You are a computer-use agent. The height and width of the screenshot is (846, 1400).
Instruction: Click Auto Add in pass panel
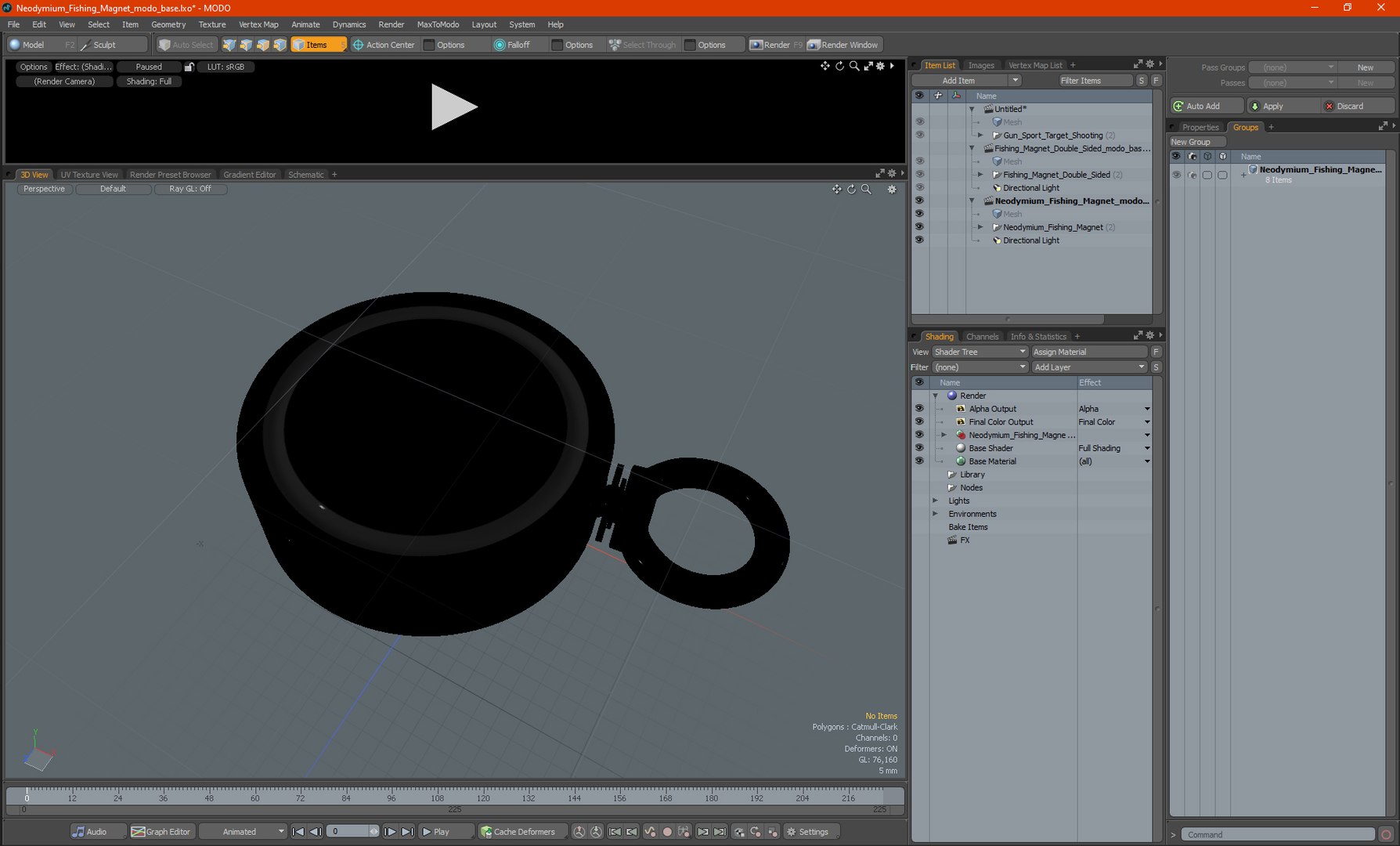(x=1207, y=106)
